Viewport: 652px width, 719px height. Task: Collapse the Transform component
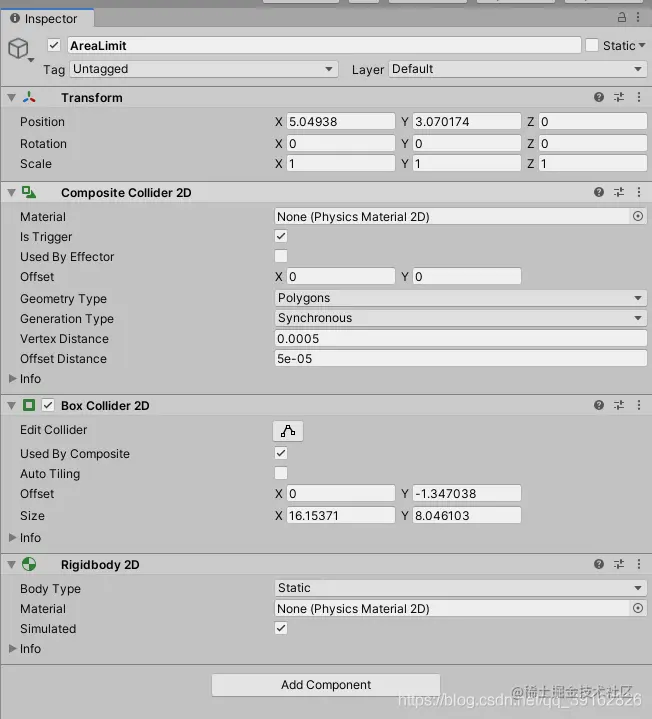(x=11, y=98)
